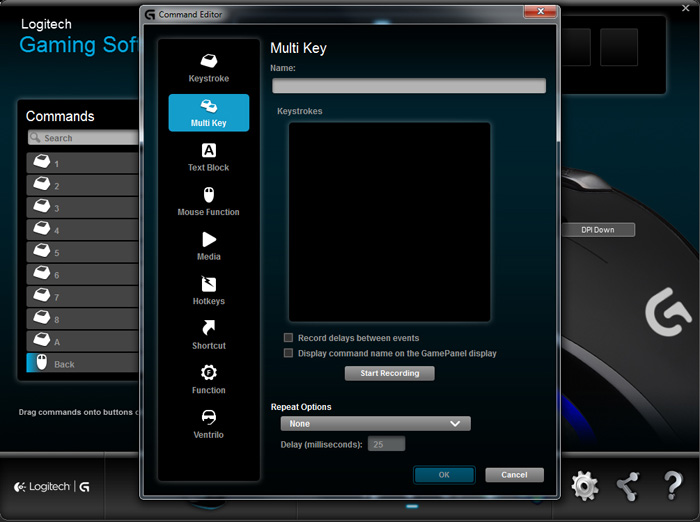Select command 1 in Commands list
The height and width of the screenshot is (522, 700).
83,163
